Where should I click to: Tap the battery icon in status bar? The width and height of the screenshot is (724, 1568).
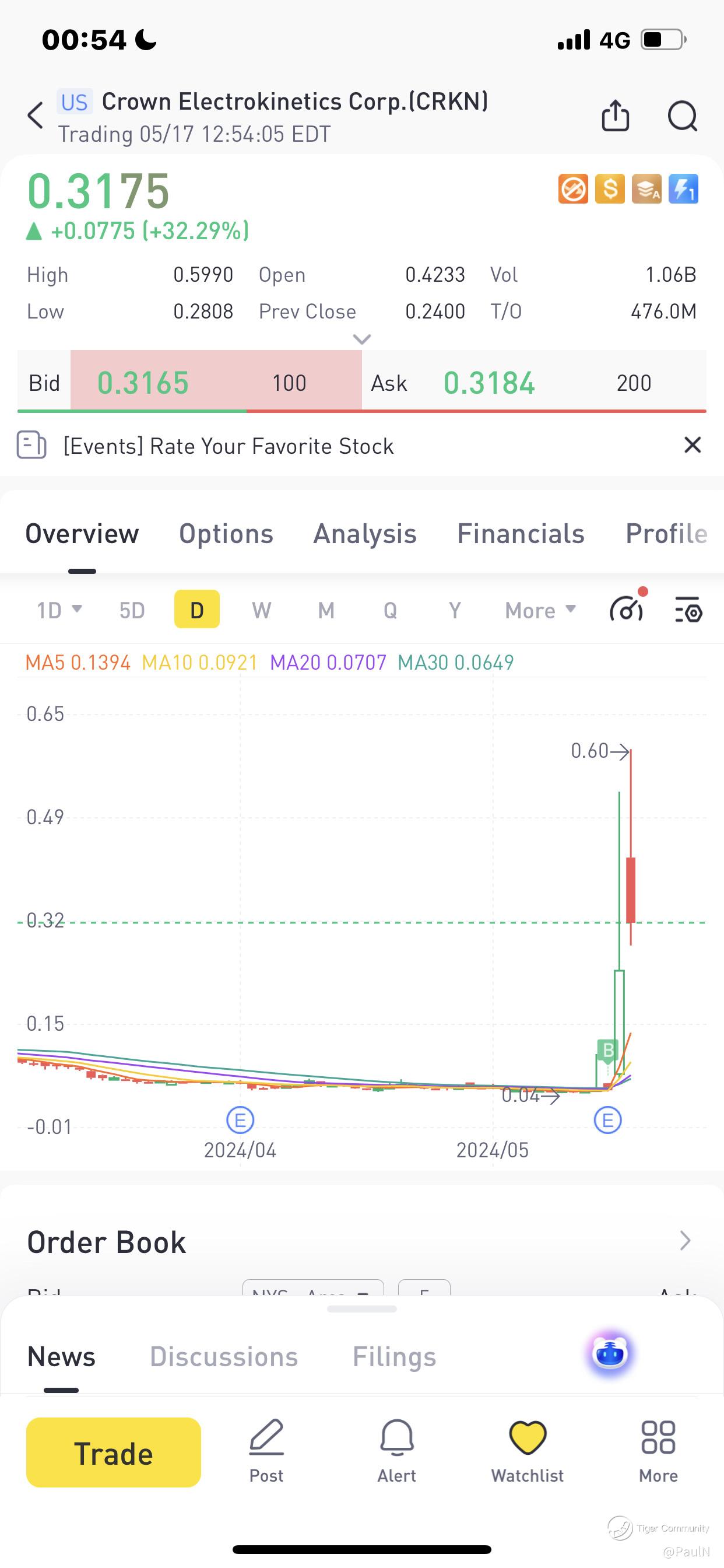pos(664,40)
